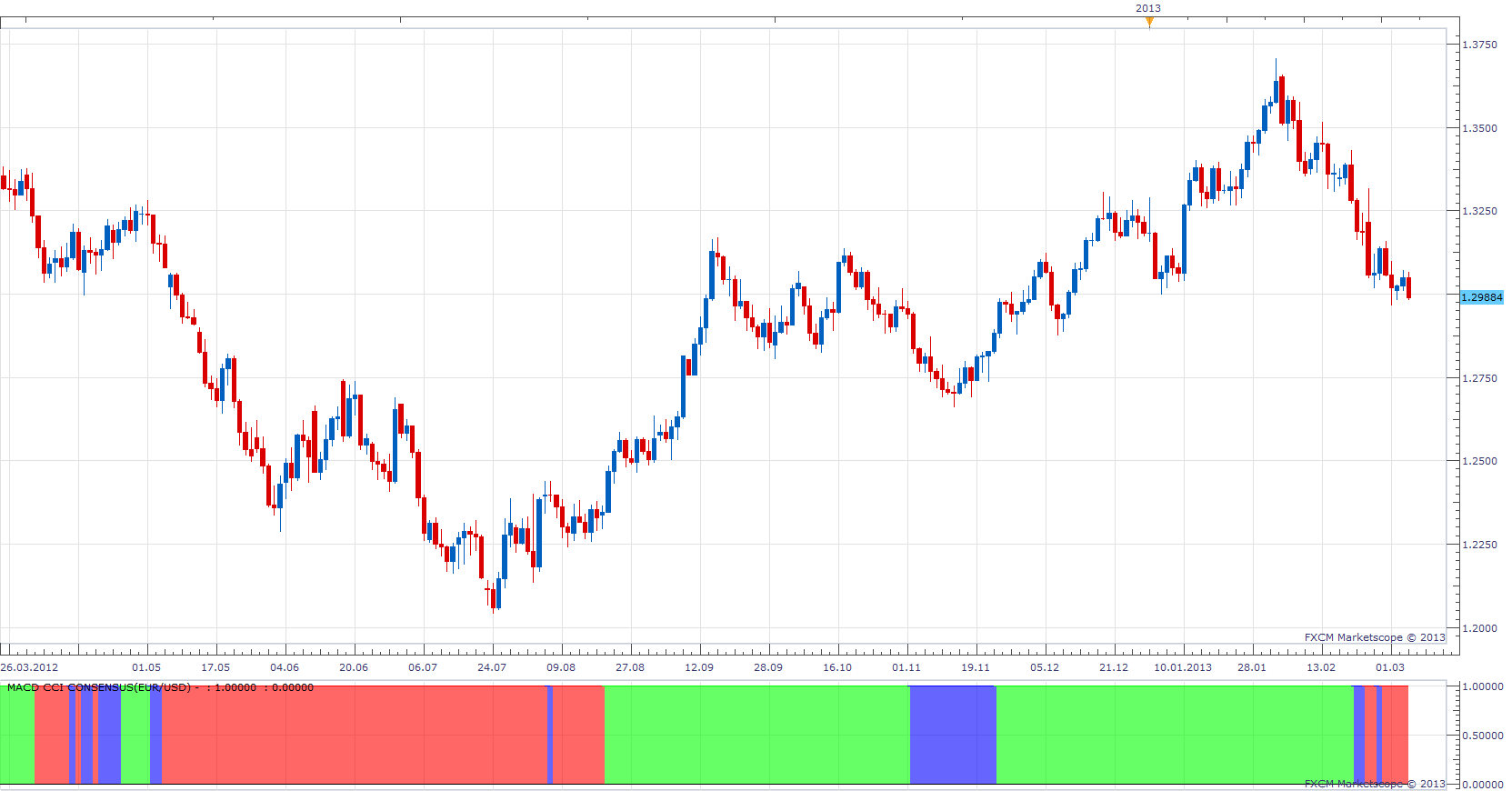The height and width of the screenshot is (791, 1512).
Task: Click the 19.11 date label
Action: (976, 667)
